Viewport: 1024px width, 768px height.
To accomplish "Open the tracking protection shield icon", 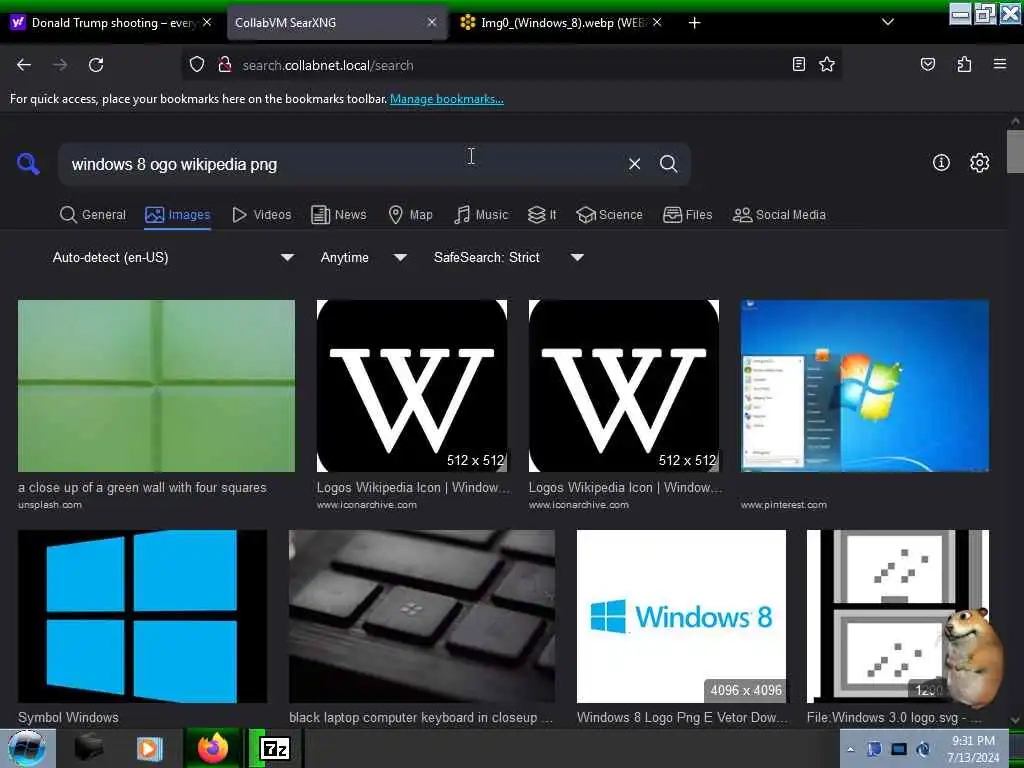I will pyautogui.click(x=197, y=65).
